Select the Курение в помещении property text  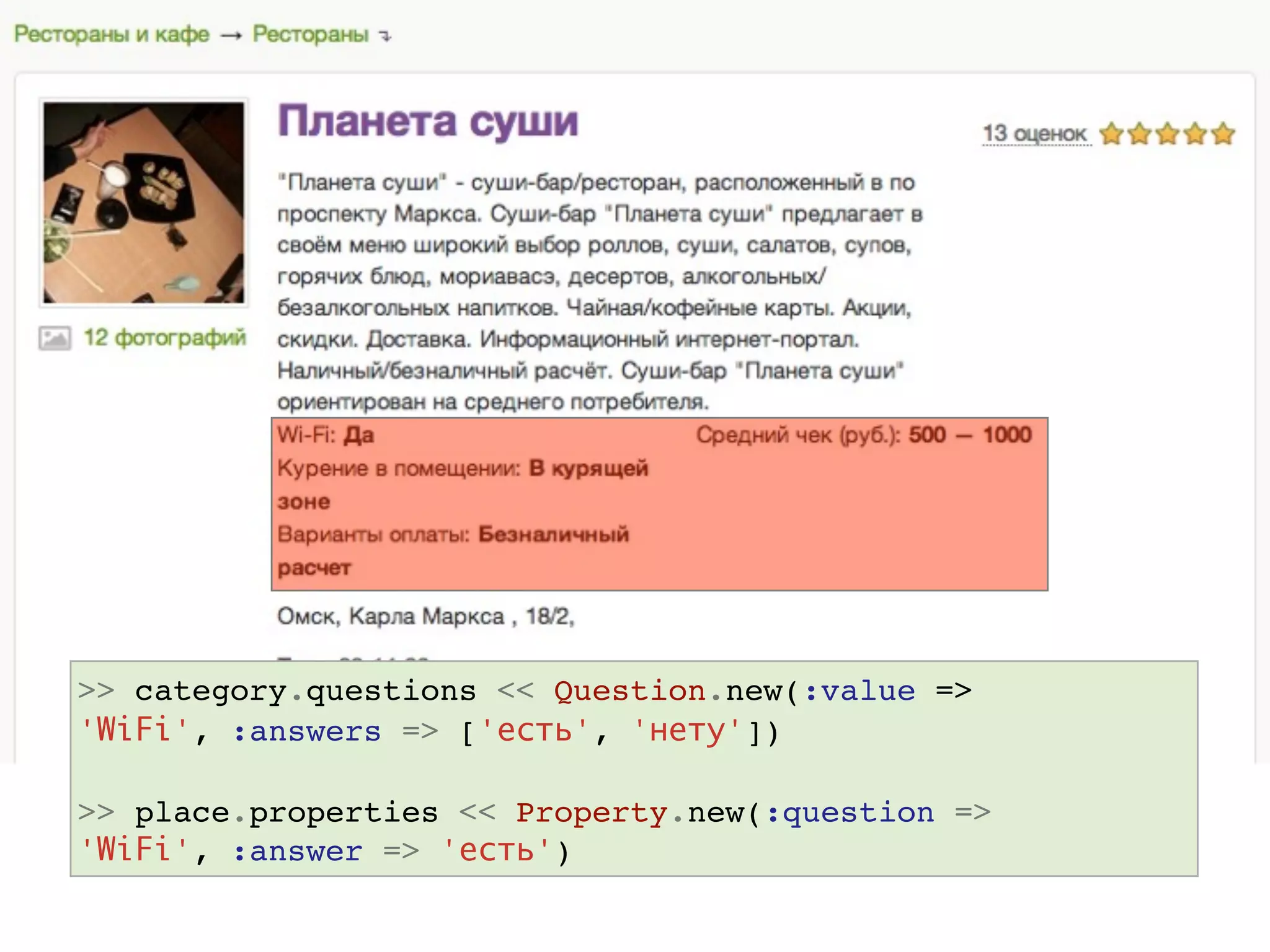(463, 485)
